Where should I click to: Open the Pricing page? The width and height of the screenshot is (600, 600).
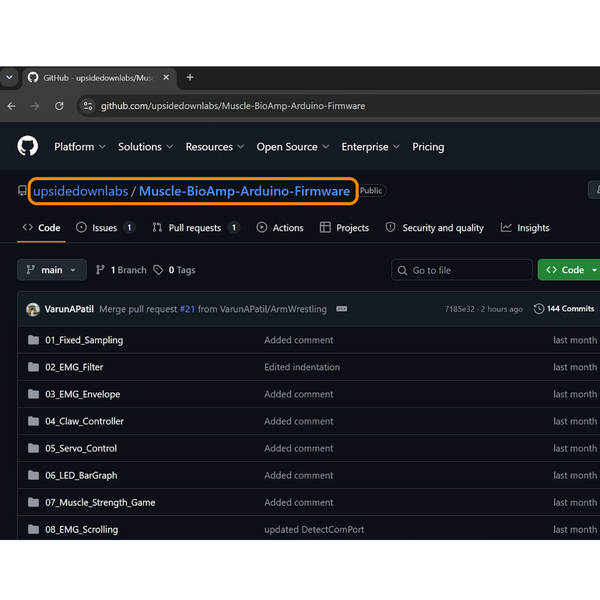(428, 147)
